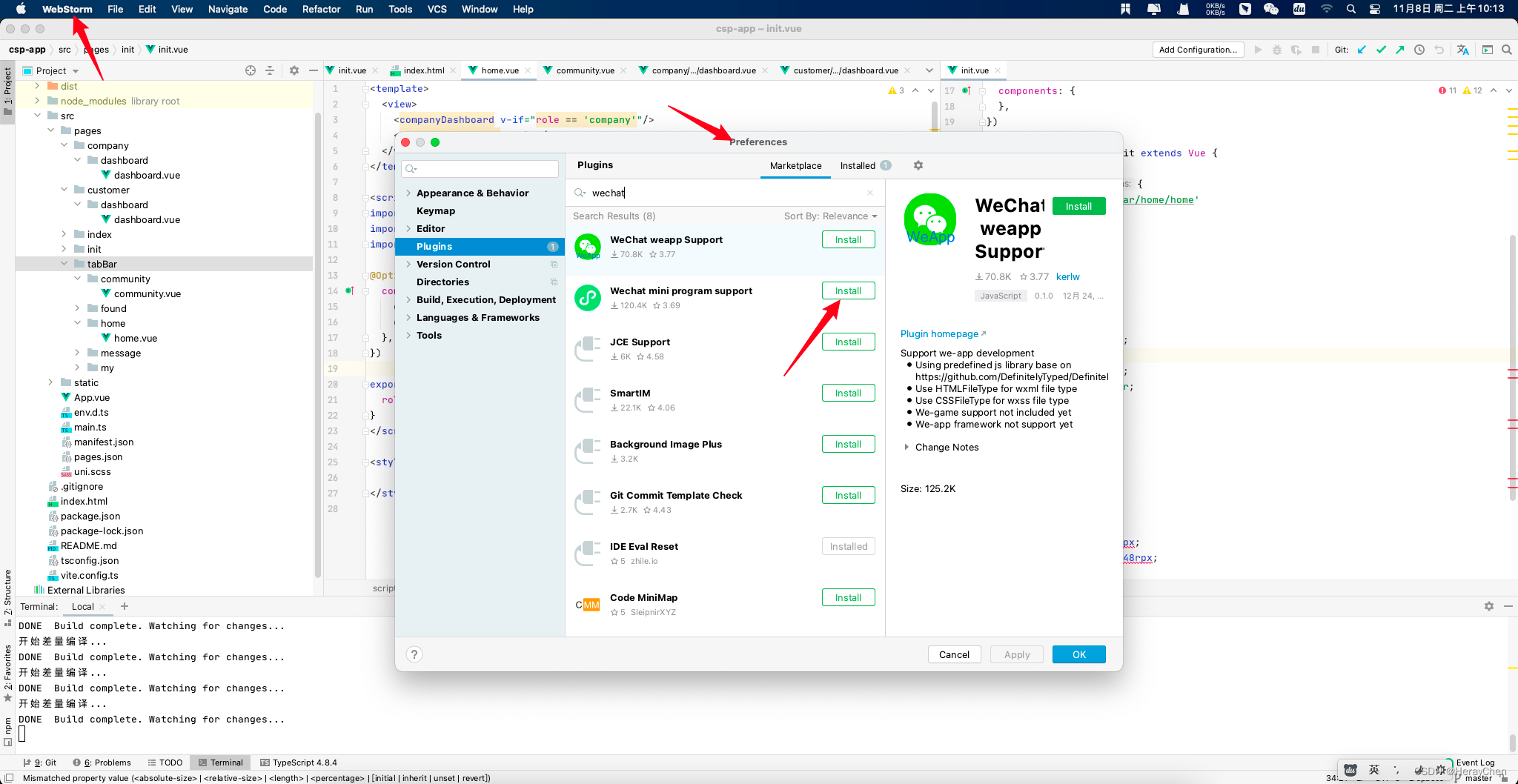Image resolution: width=1518 pixels, height=784 pixels.
Task: Switch to the Installed plugins tab
Action: (857, 165)
